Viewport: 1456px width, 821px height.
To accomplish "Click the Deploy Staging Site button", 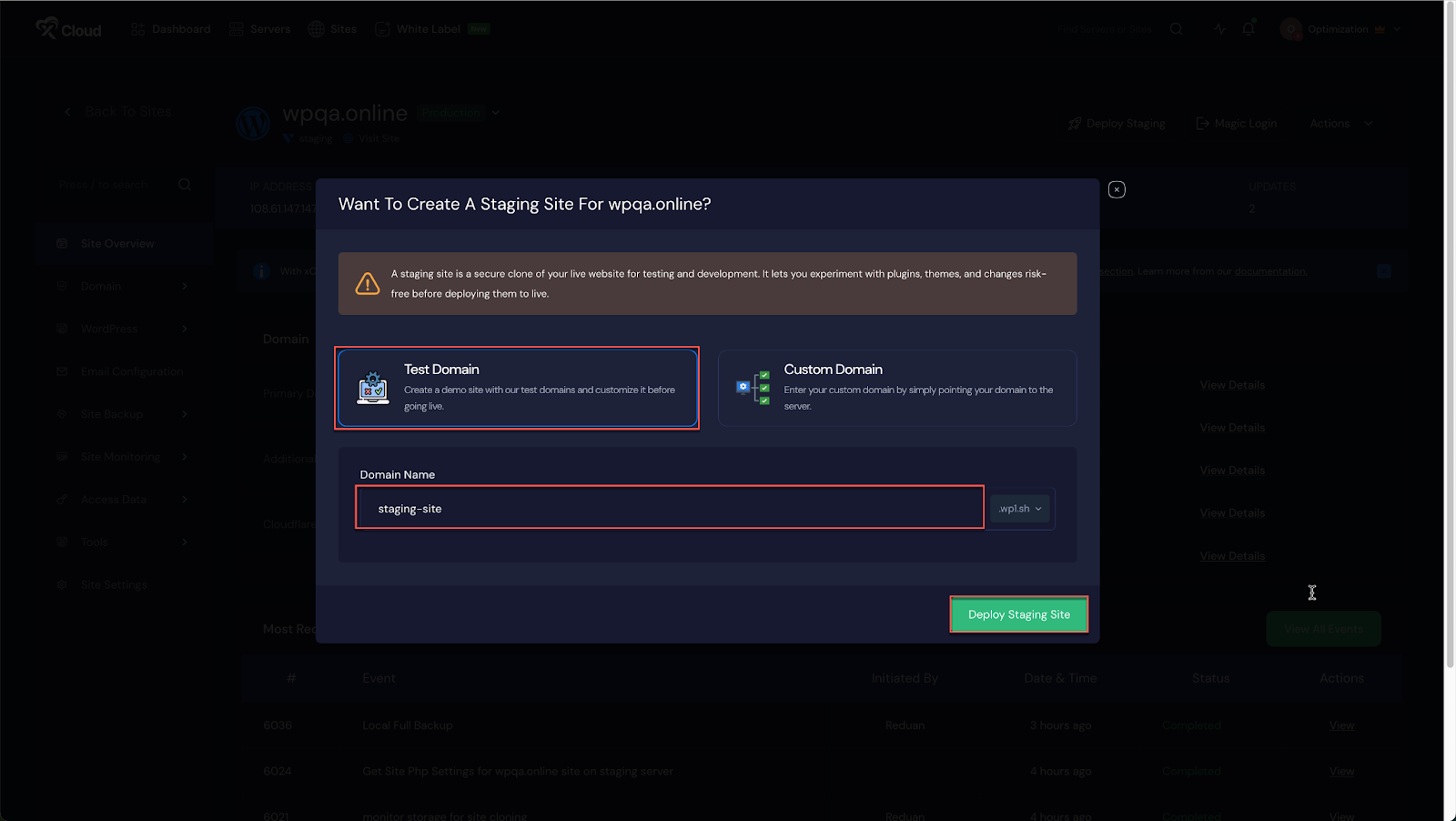I will [x=1018, y=614].
